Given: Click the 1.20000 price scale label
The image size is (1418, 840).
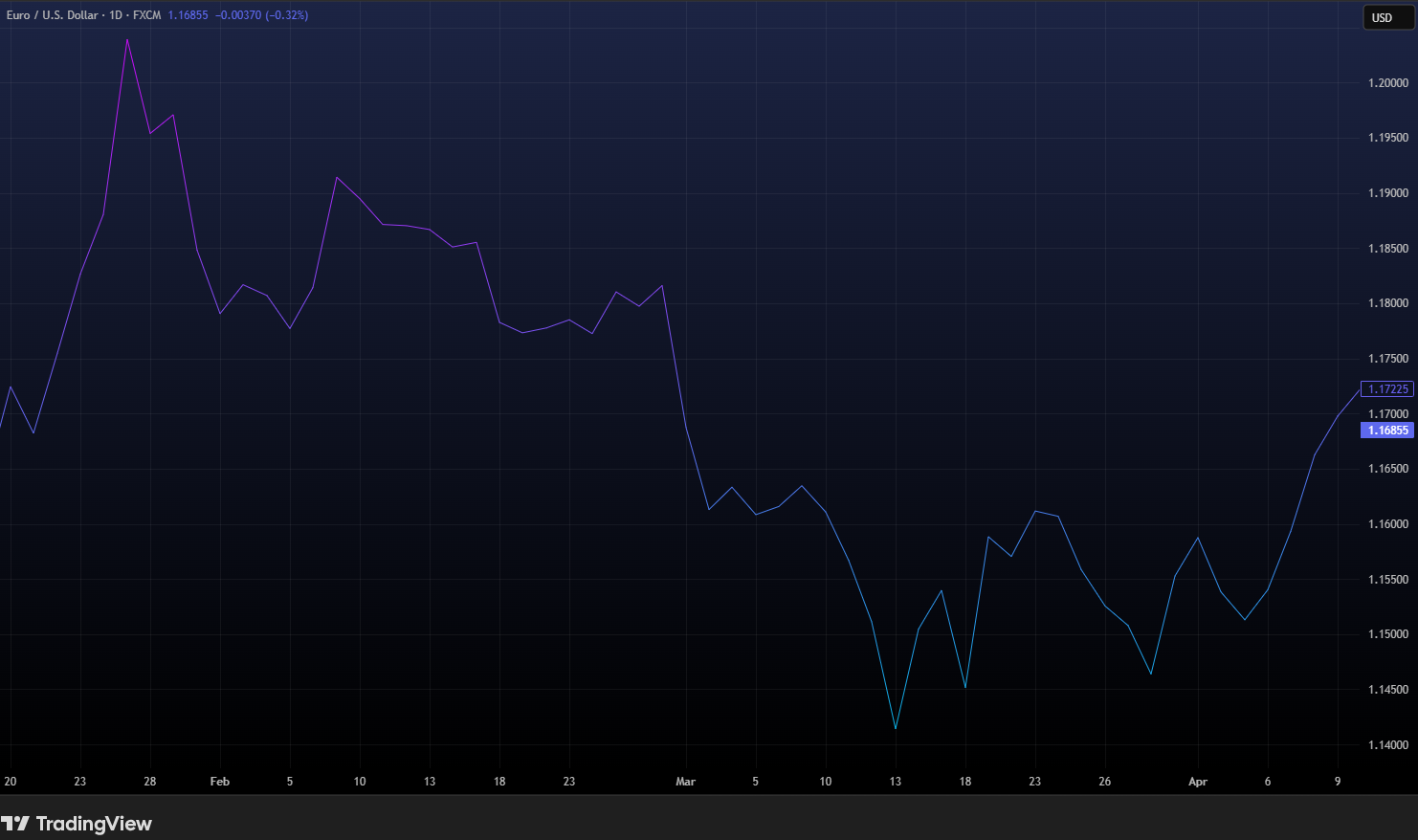Looking at the screenshot, I should point(1387,83).
